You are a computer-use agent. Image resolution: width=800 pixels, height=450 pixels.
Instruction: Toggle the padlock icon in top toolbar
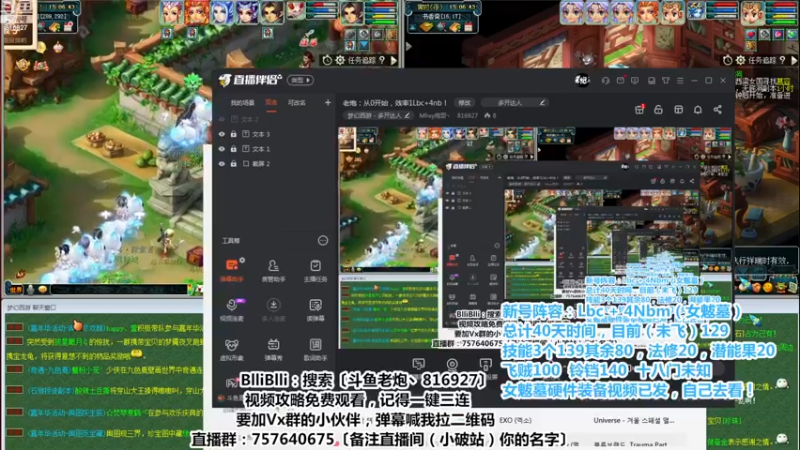pos(658,109)
